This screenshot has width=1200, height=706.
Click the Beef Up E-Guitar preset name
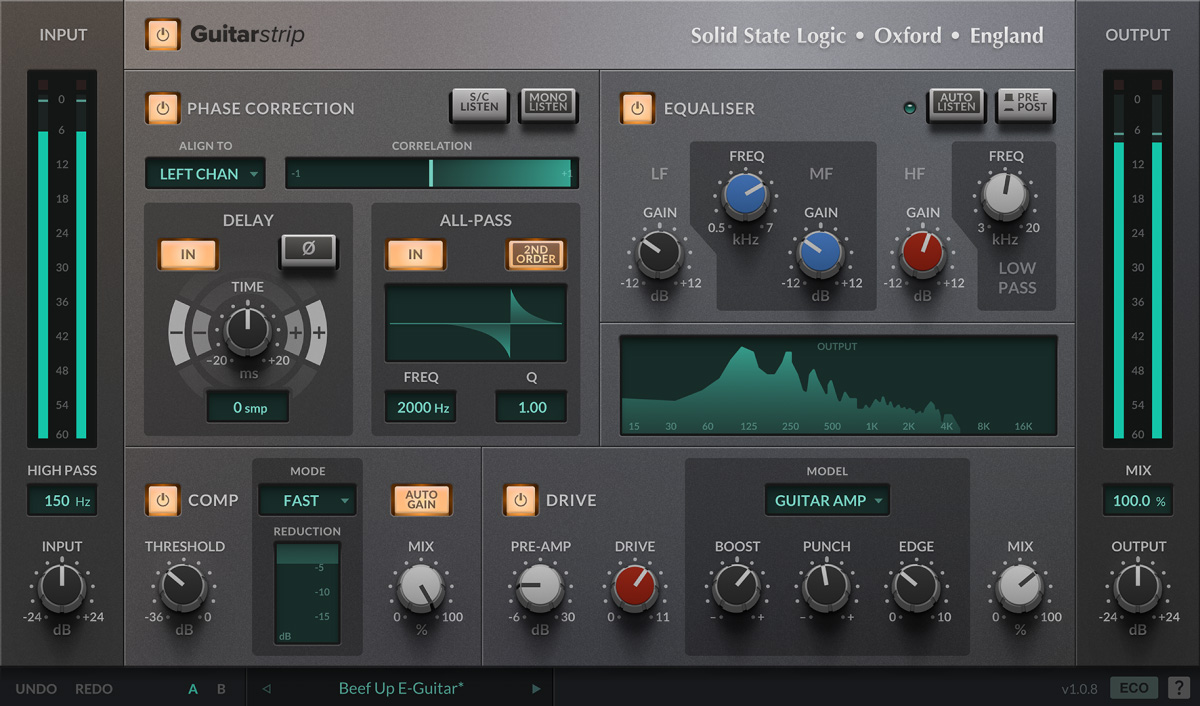pyautogui.click(x=404, y=688)
